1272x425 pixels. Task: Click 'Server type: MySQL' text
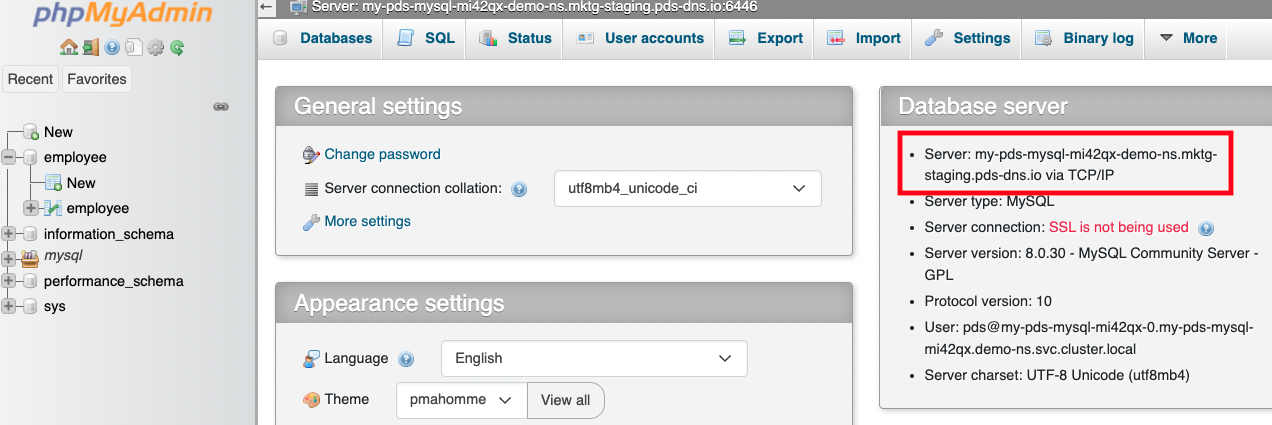(990, 202)
